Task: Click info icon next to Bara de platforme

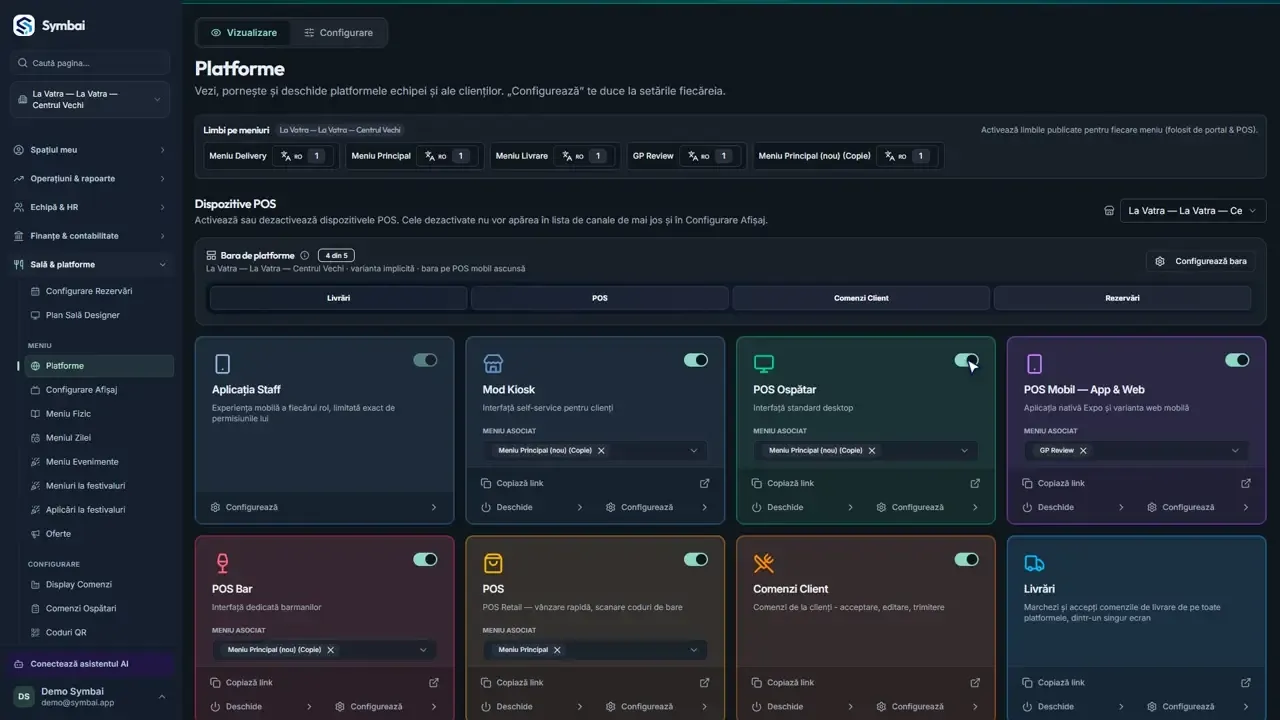Action: click(x=305, y=255)
